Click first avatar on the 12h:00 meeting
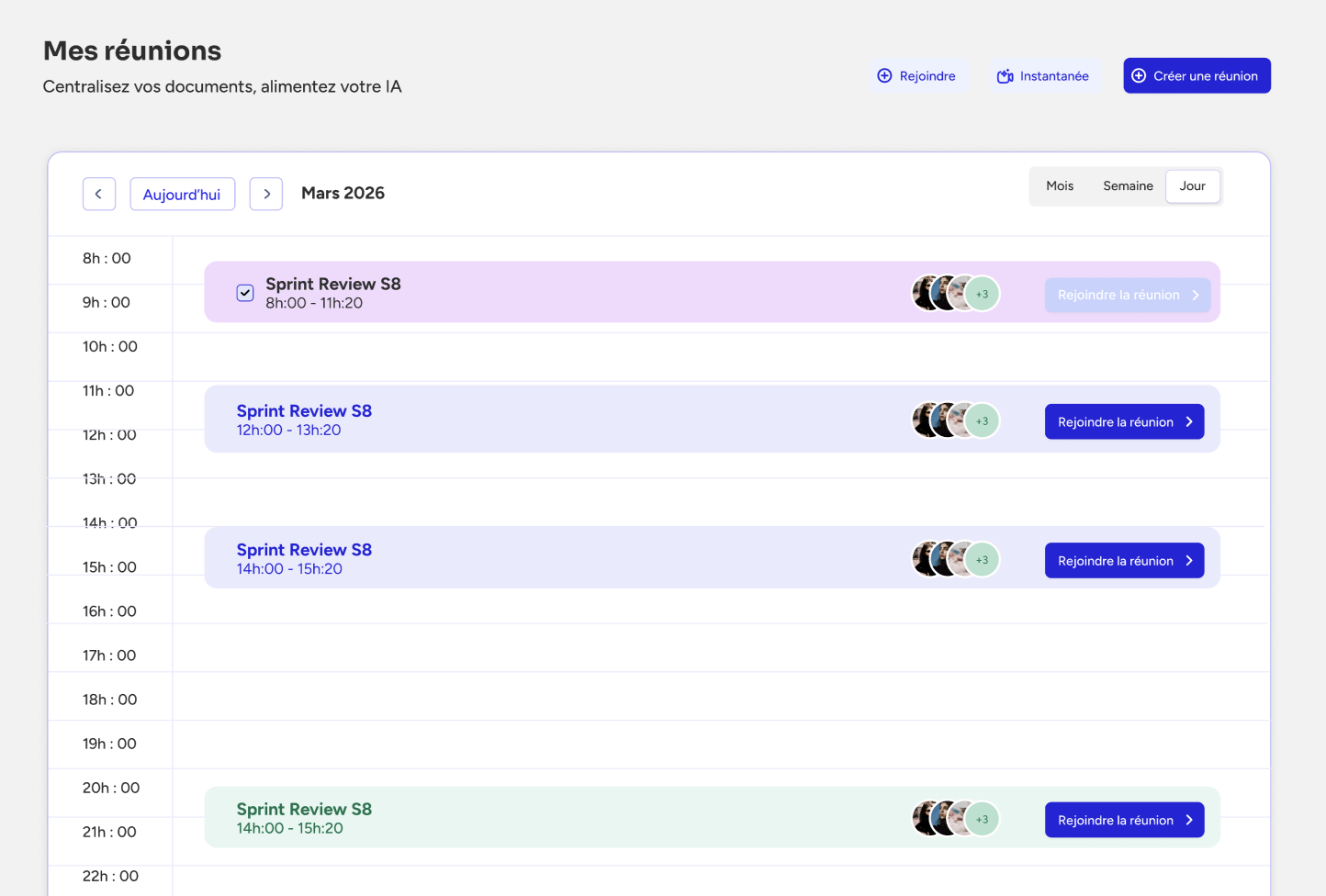This screenshot has height=896, width=1326. [x=924, y=420]
